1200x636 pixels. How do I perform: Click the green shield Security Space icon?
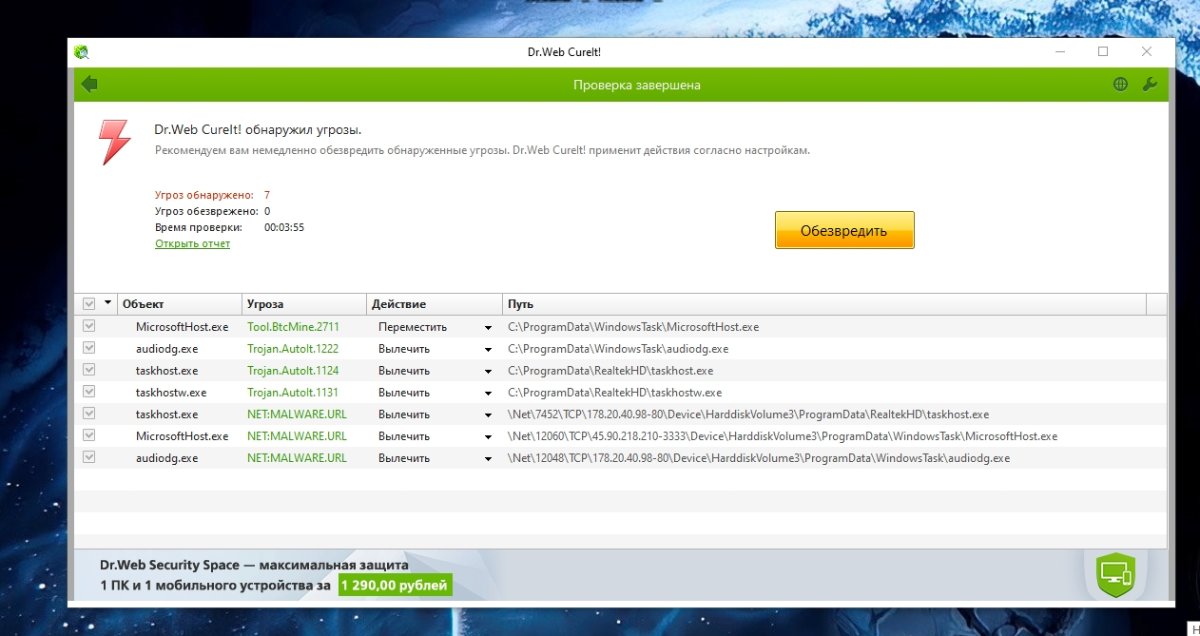pos(1114,574)
